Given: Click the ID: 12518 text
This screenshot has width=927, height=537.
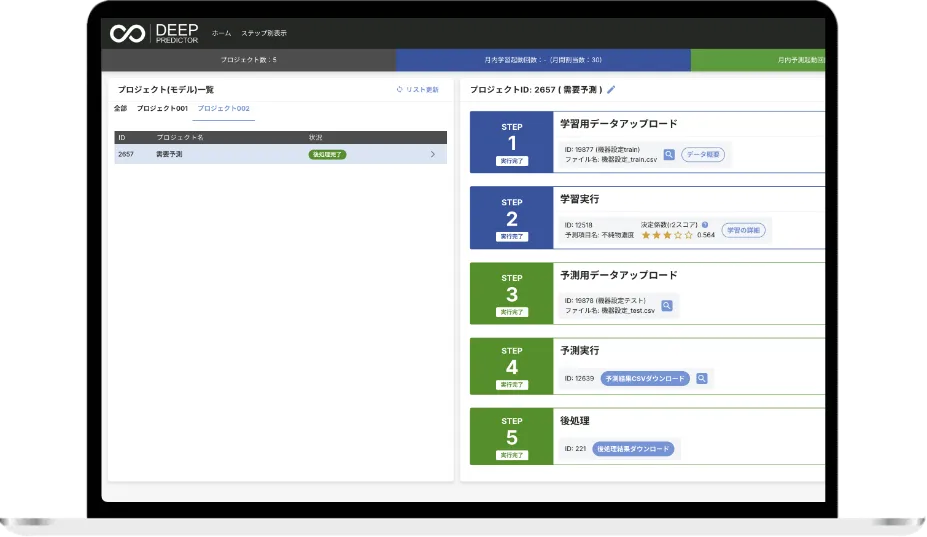Looking at the screenshot, I should click(578, 225).
